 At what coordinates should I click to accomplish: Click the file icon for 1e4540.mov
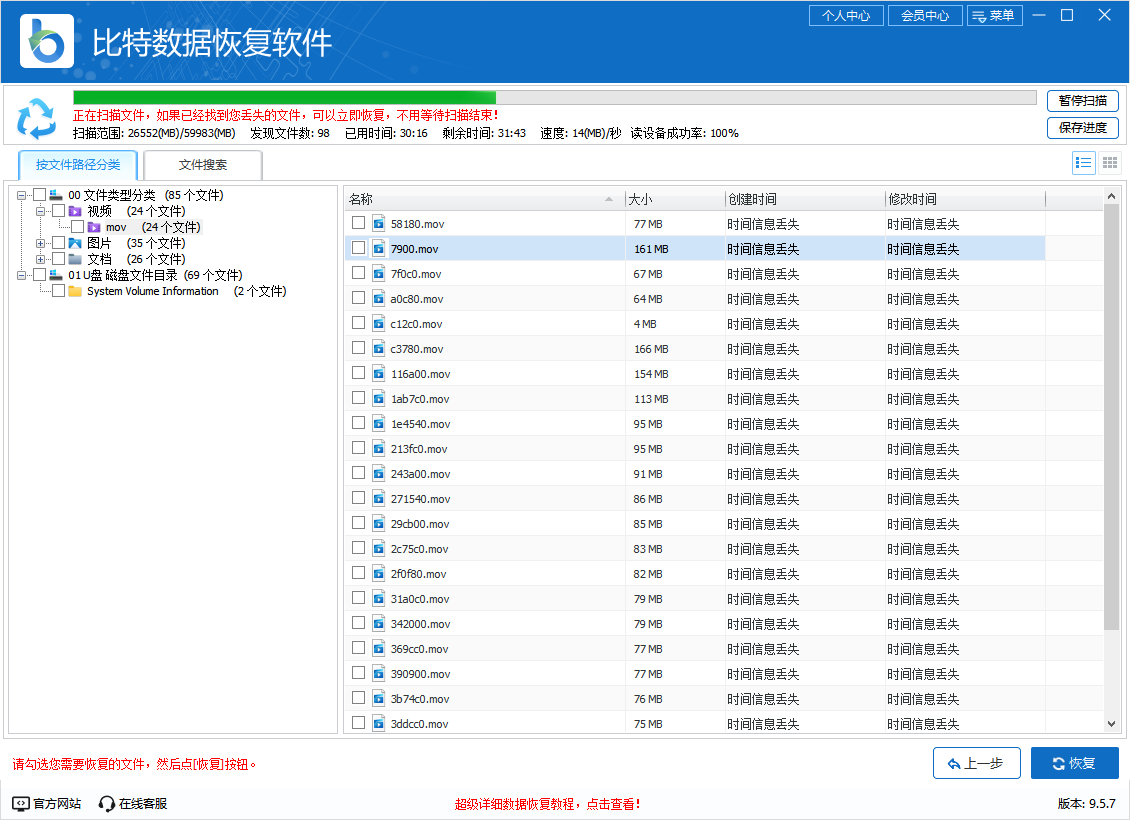tap(378, 424)
